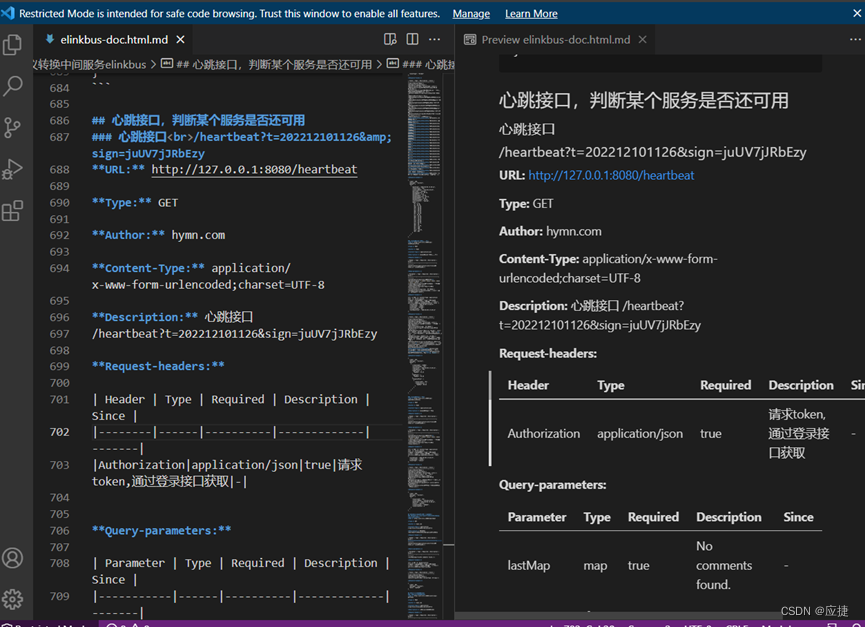Image resolution: width=865 pixels, height=627 pixels.
Task: Click the Since heading in the Query-parameters table
Action: click(798, 517)
